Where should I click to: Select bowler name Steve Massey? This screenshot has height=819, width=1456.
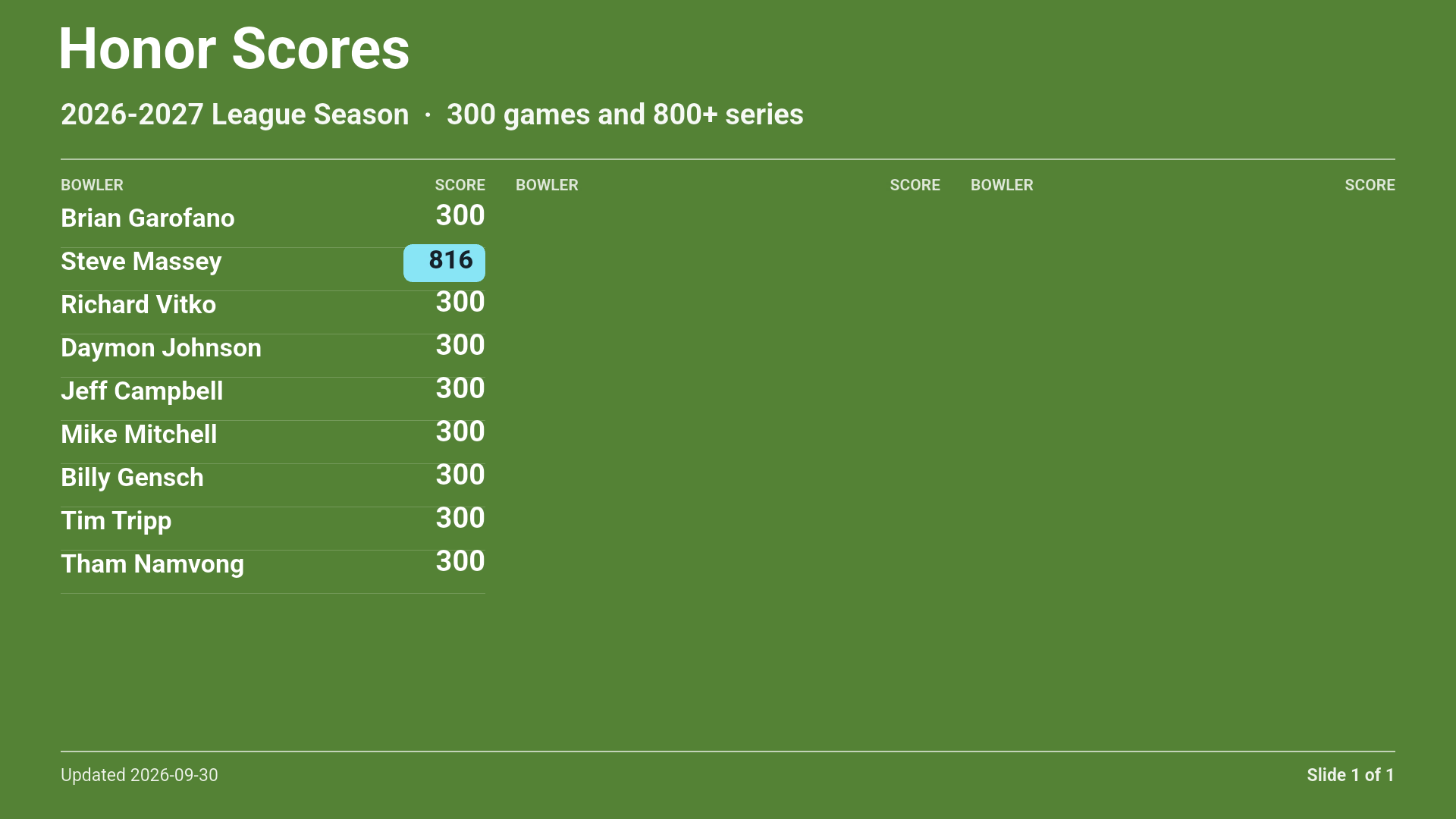141,262
